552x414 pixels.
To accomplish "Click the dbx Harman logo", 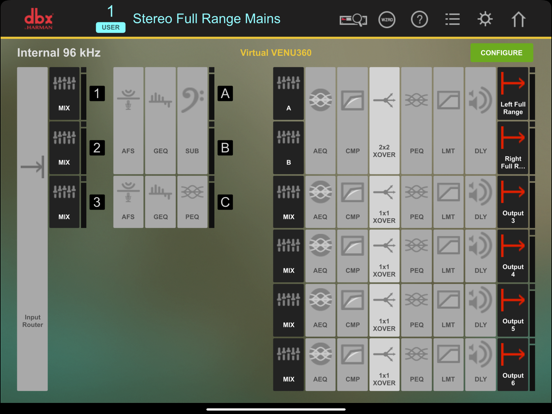I will click(39, 19).
